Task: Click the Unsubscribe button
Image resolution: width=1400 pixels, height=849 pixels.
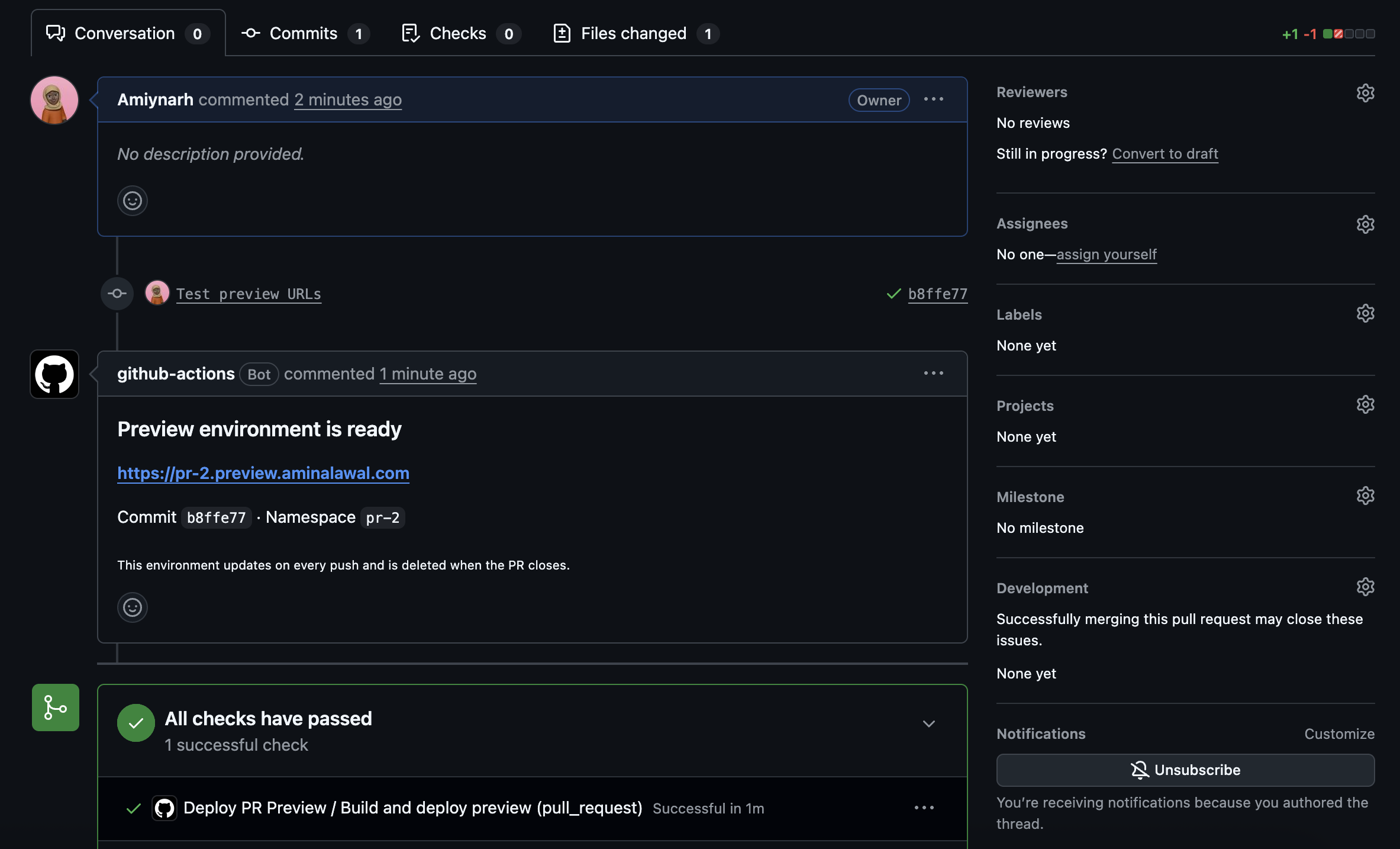Action: [x=1185, y=770]
